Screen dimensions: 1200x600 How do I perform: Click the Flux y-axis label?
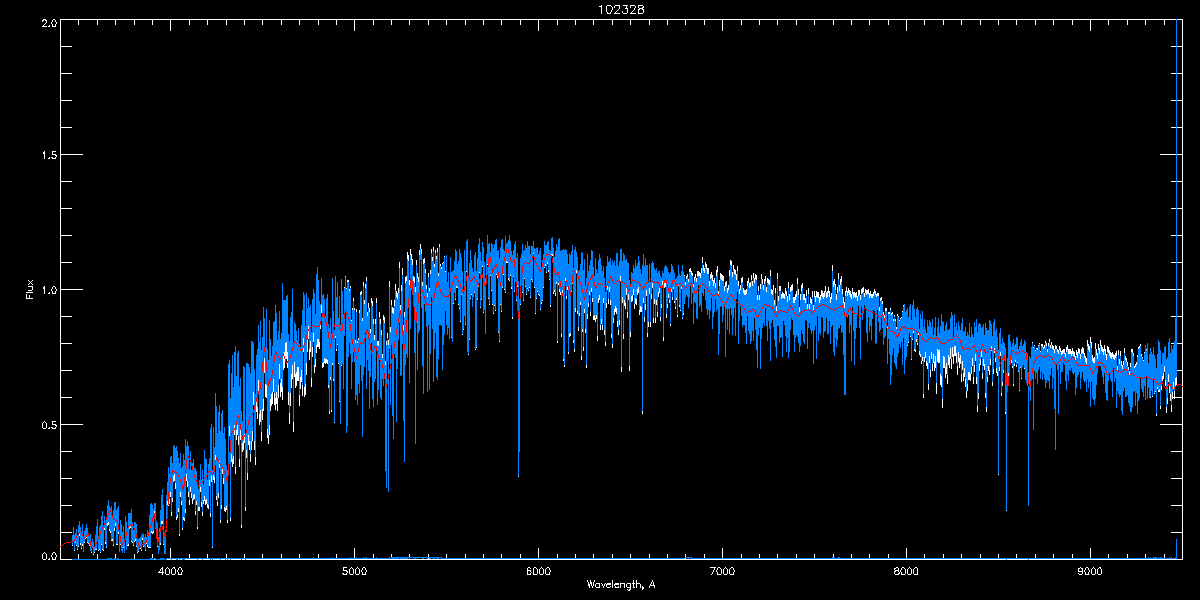coord(30,290)
